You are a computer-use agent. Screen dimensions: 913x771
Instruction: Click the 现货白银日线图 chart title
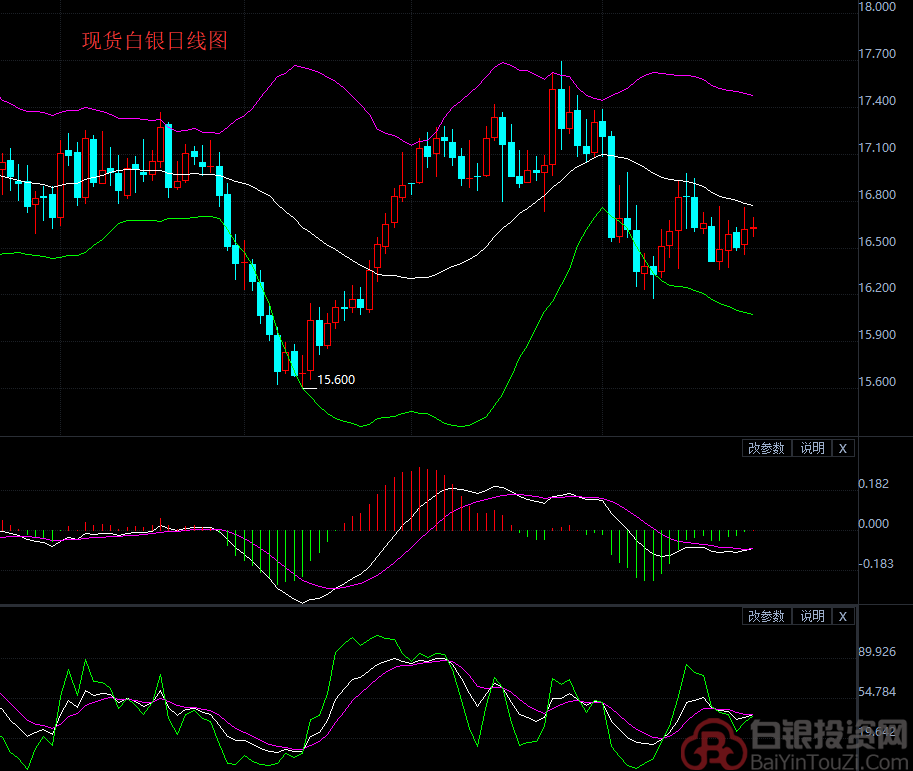click(x=155, y=41)
